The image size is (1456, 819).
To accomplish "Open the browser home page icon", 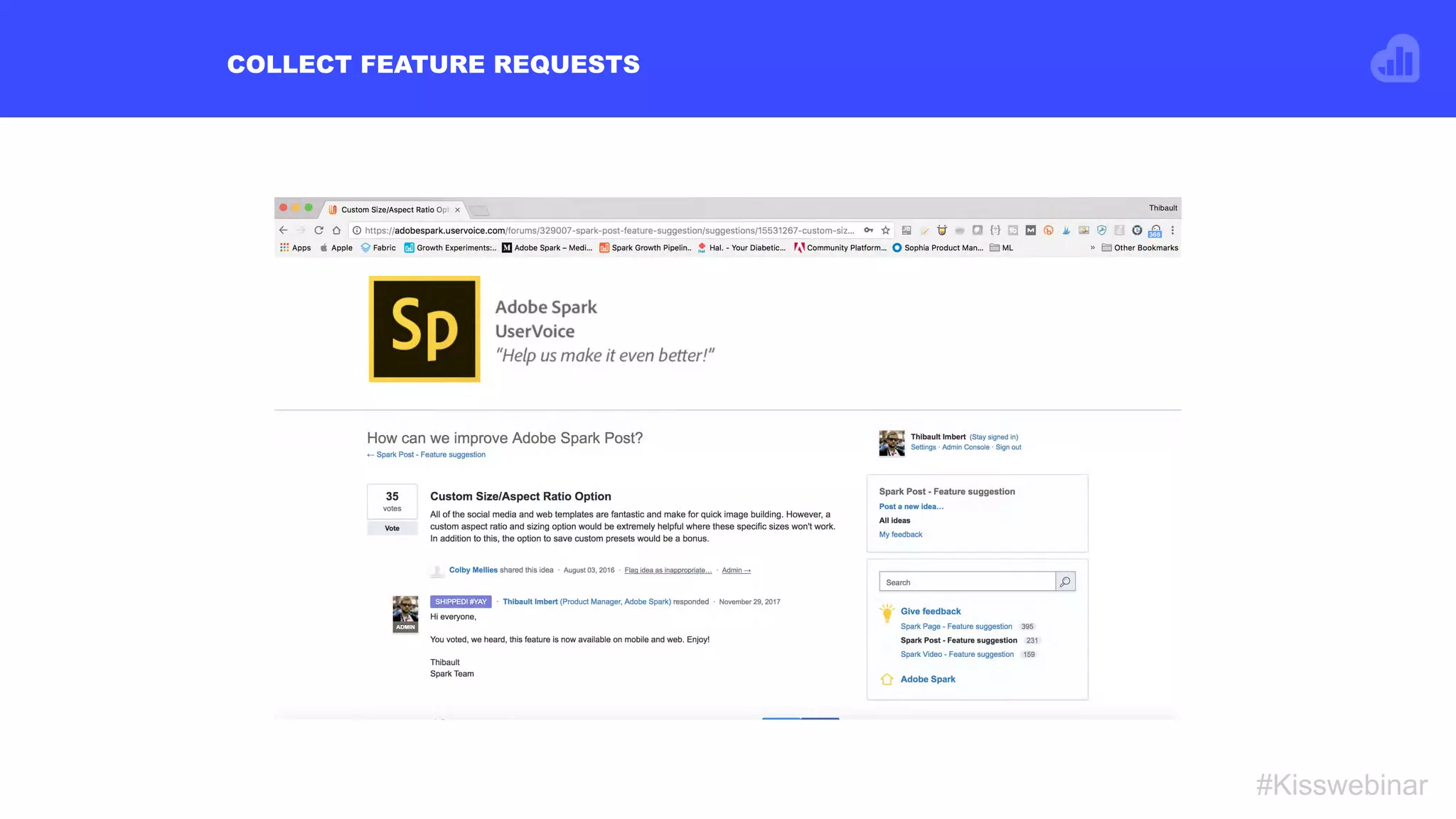I will click(336, 230).
